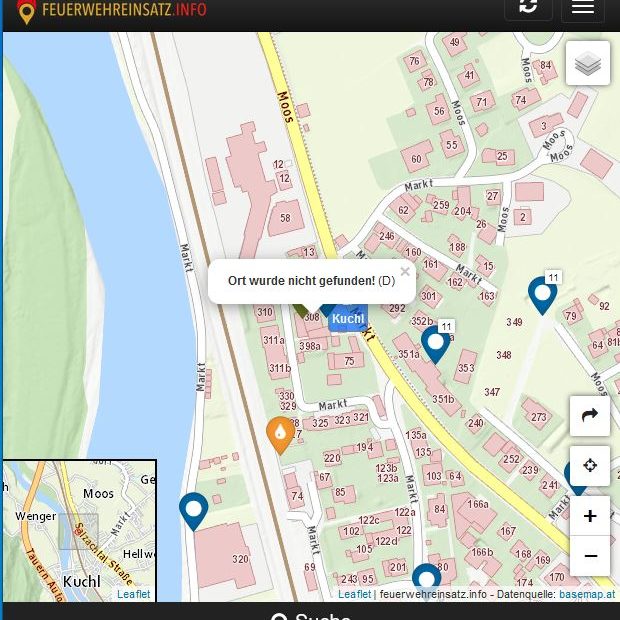Select the blue marker at bottom edge
Image resolution: width=620 pixels, height=620 pixels.
click(x=427, y=580)
